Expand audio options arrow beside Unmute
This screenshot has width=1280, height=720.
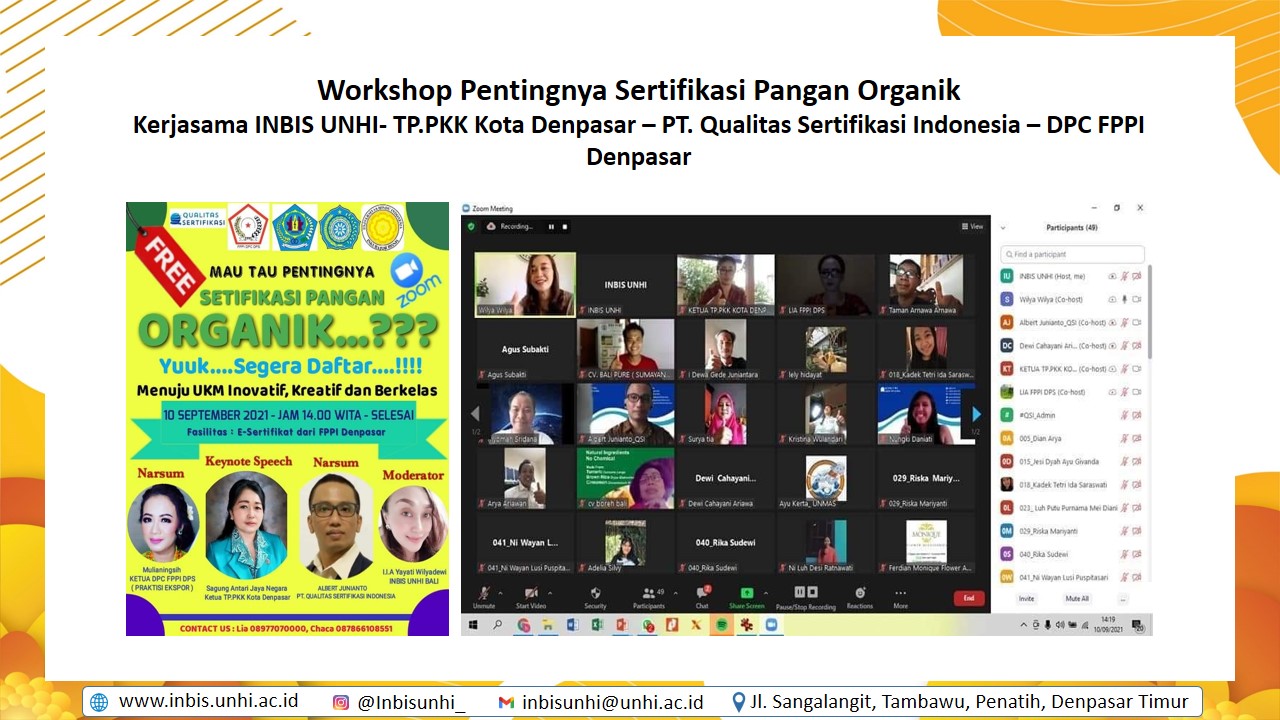pyautogui.click(x=500, y=592)
